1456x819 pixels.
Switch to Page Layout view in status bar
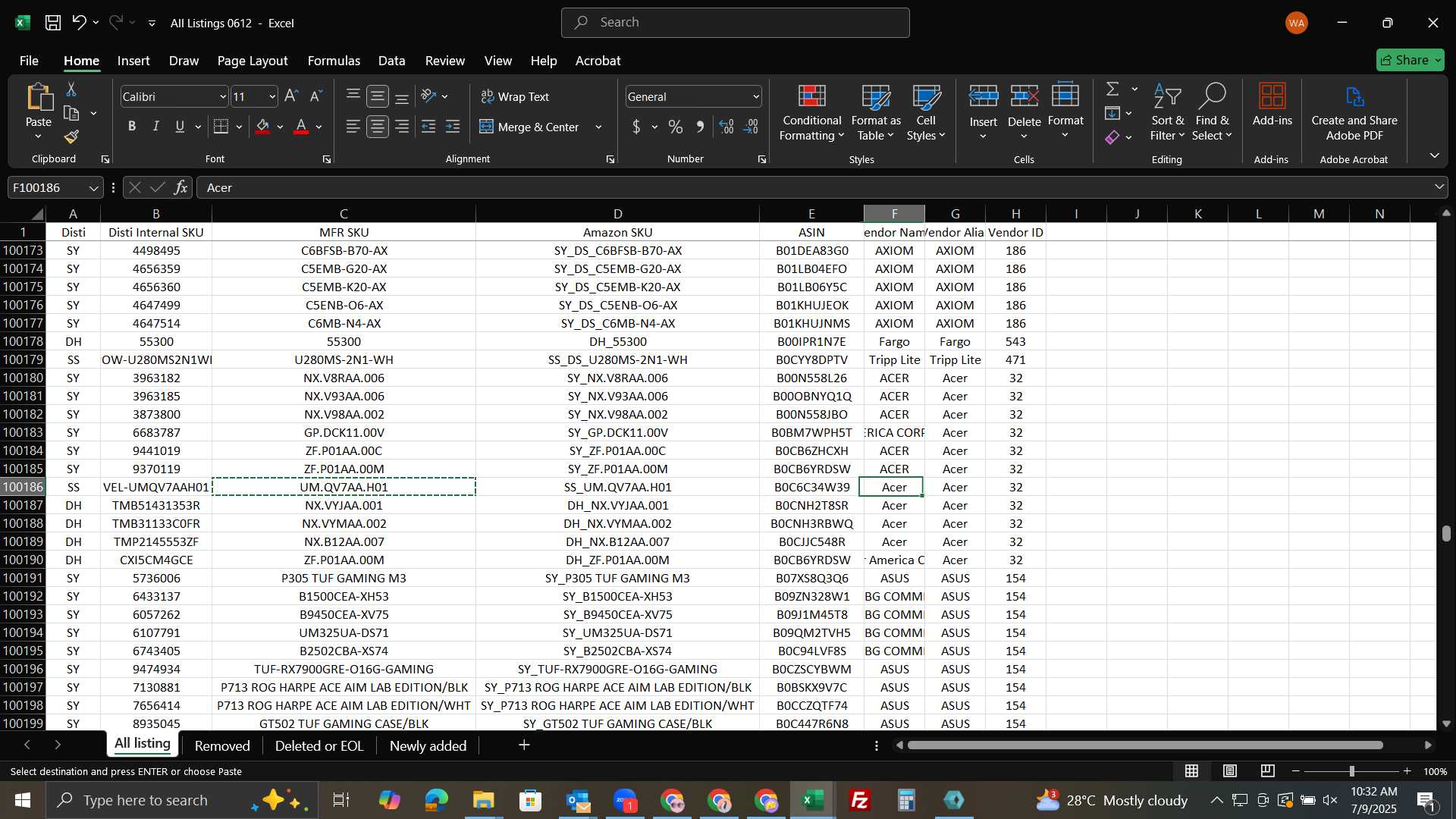click(x=1230, y=771)
